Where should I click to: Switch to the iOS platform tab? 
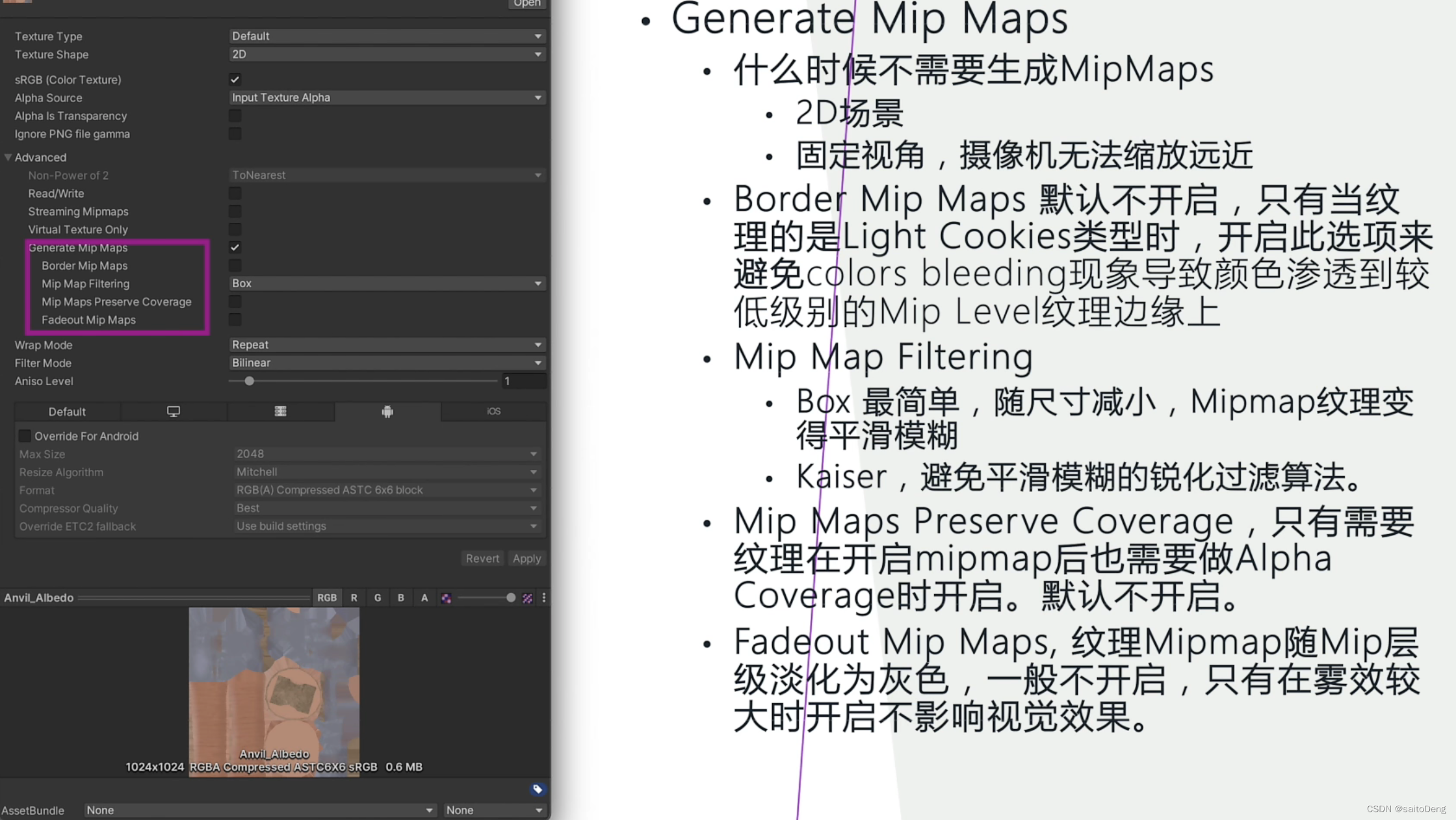(x=493, y=411)
